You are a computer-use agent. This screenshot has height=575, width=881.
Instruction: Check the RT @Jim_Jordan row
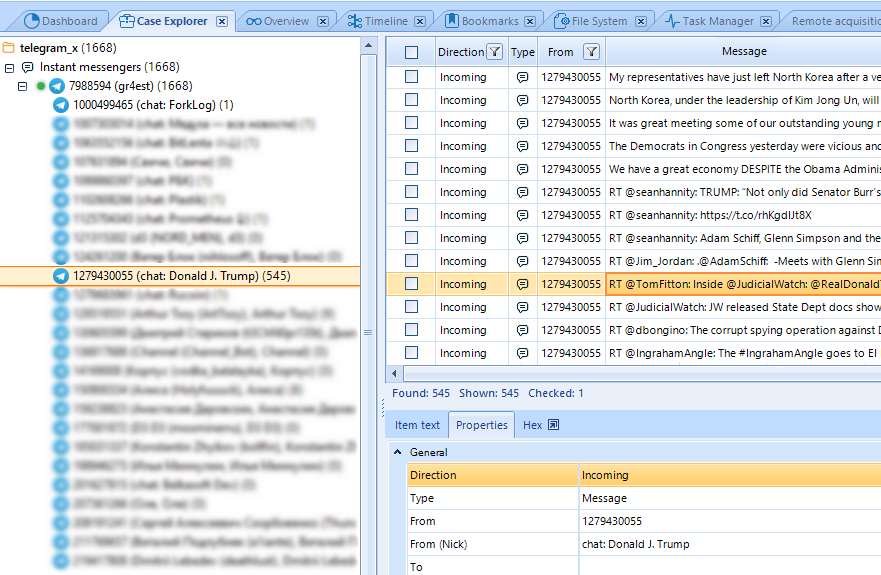coord(411,261)
